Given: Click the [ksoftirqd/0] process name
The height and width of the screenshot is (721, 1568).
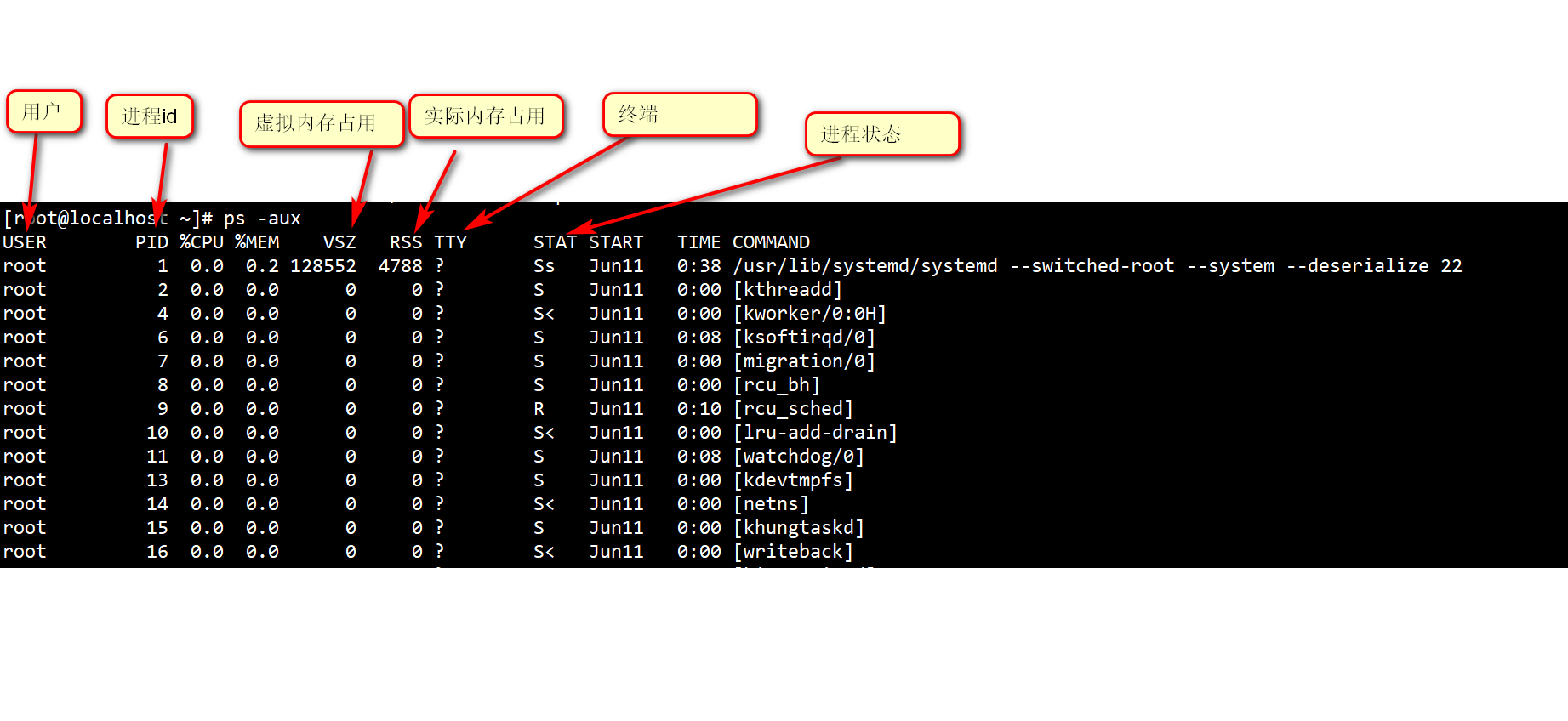Looking at the screenshot, I should (x=804, y=338).
